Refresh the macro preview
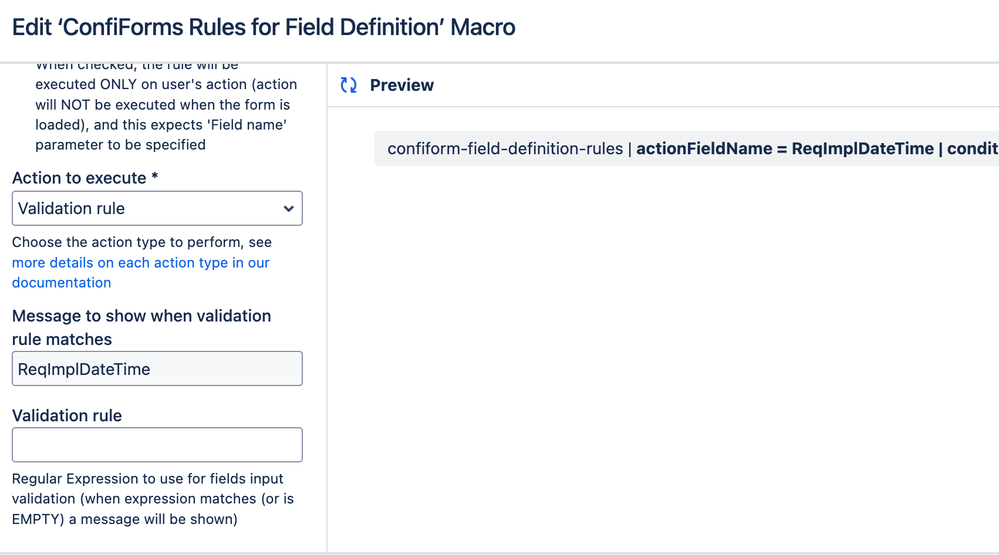The width and height of the screenshot is (999, 555). [x=349, y=86]
